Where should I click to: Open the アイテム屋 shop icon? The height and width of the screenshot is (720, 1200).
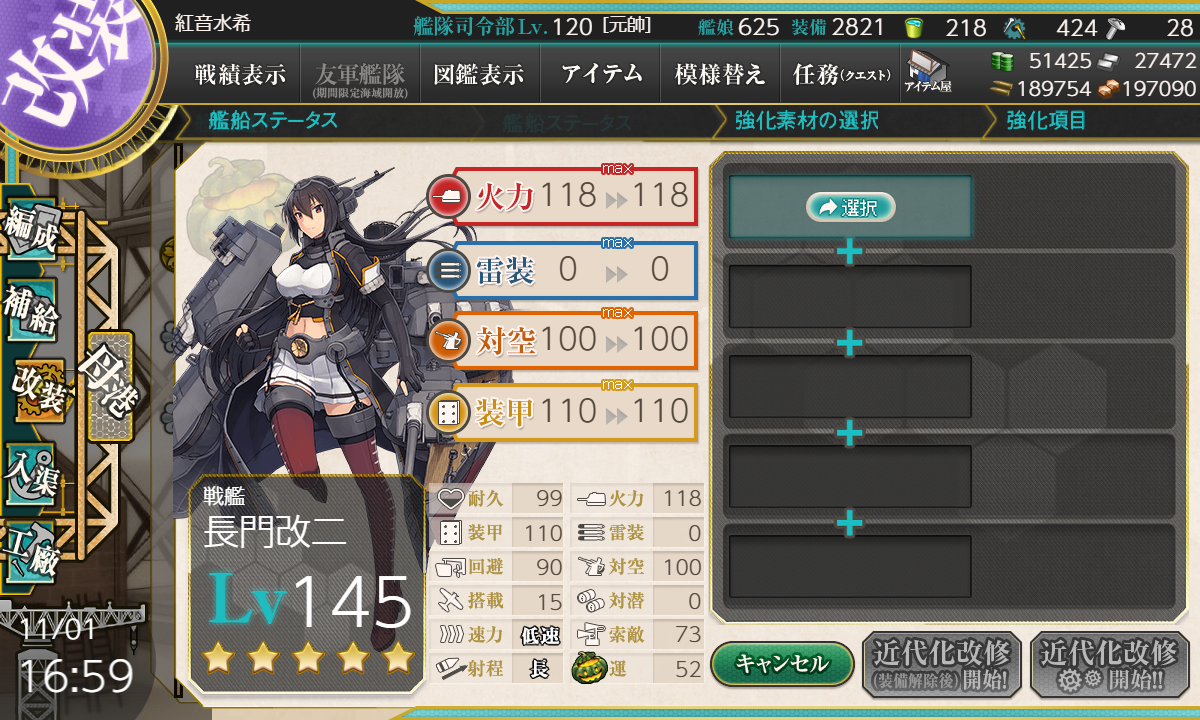(x=928, y=71)
